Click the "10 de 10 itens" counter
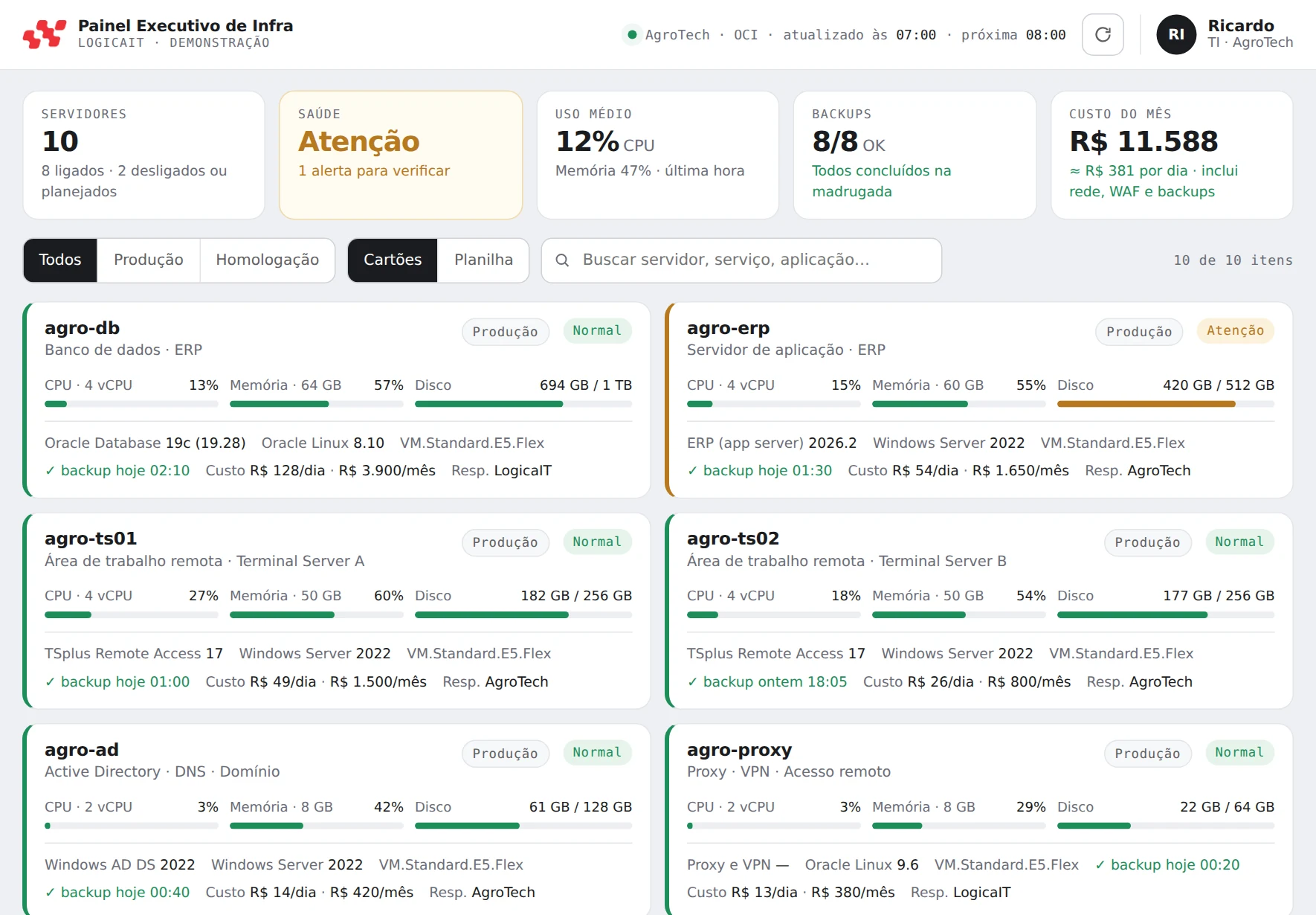 1233,260
